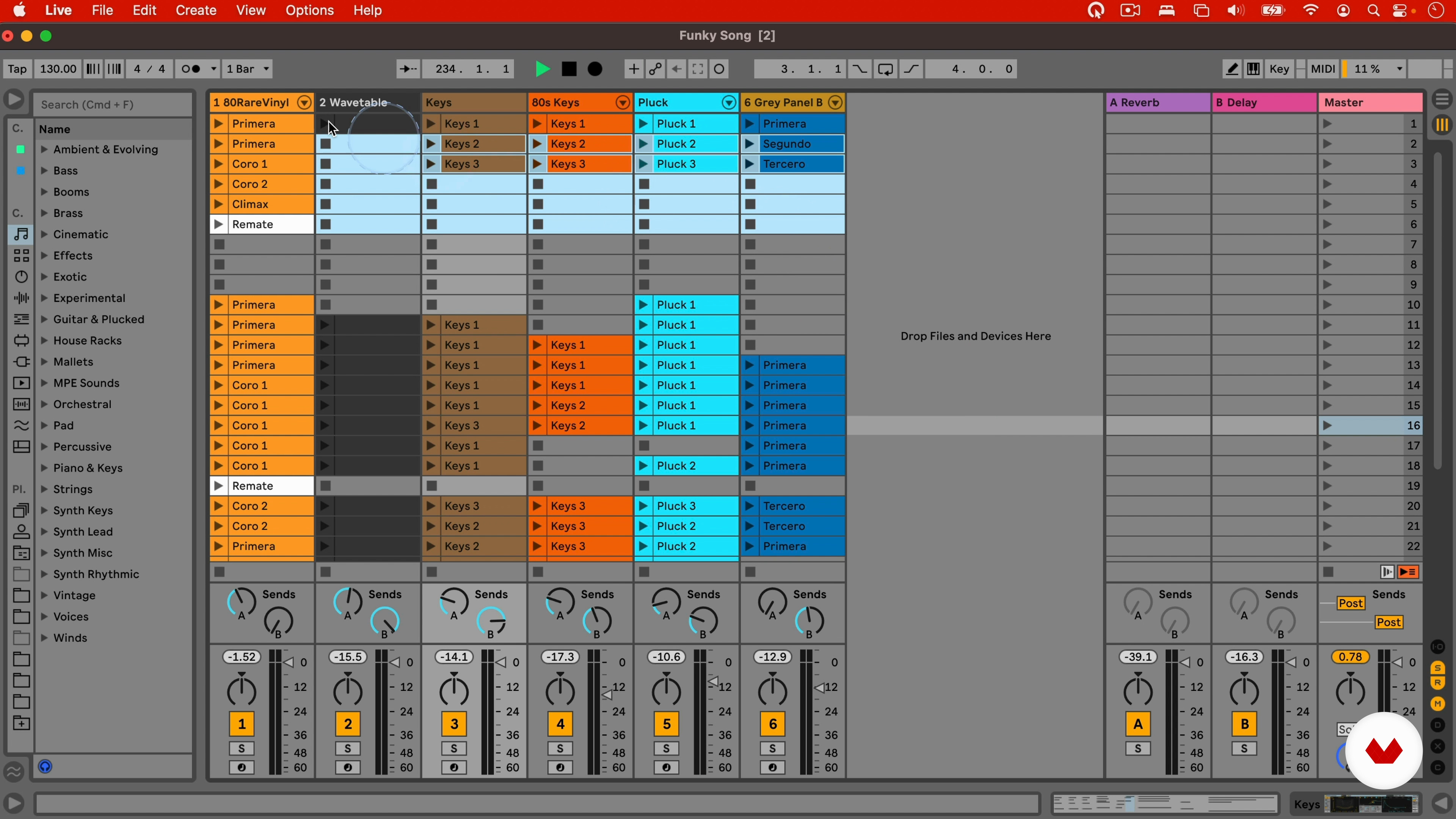Toggle Computer MIDI Keyboard icon
The width and height of the screenshot is (1456, 819).
pyautogui.click(x=1253, y=69)
